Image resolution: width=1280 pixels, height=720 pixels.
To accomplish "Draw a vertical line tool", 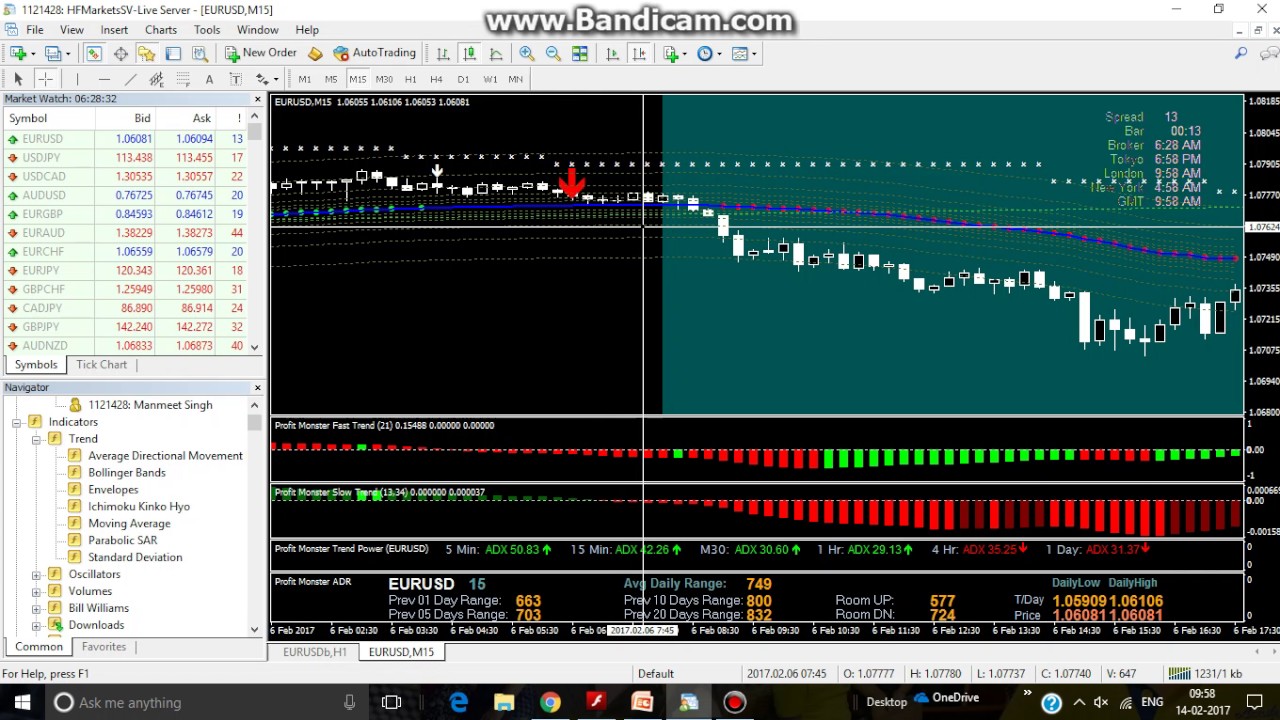I will [77, 79].
